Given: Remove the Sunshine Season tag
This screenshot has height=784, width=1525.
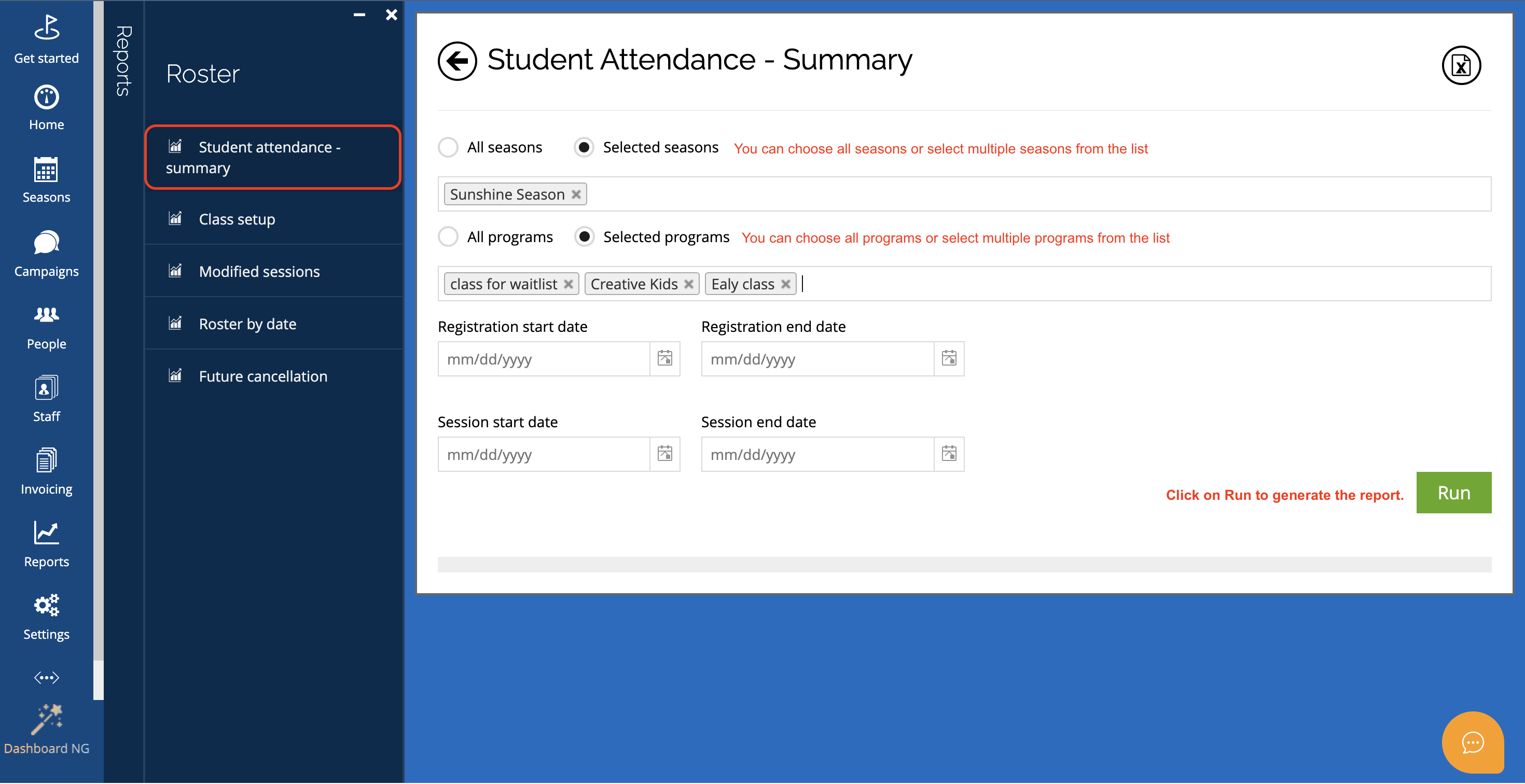Looking at the screenshot, I should tap(575, 194).
